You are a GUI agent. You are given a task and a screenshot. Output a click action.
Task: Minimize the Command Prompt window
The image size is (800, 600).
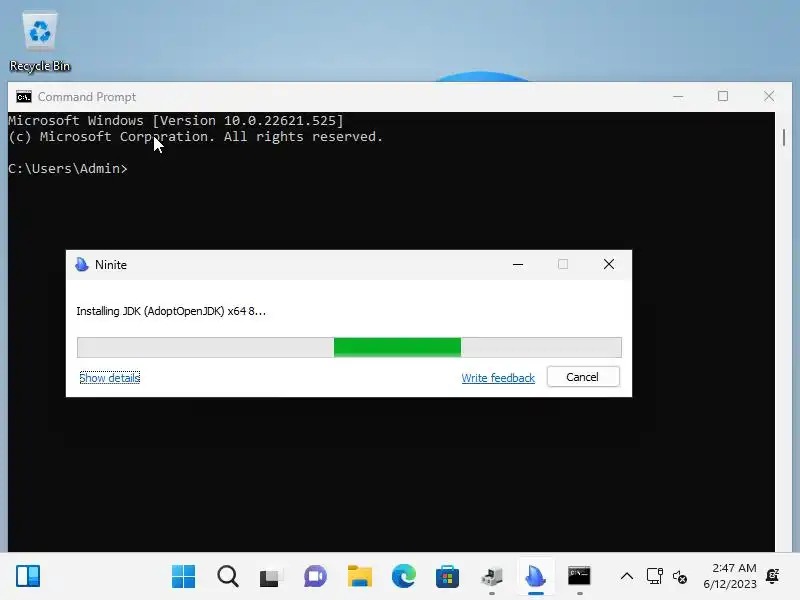point(678,96)
